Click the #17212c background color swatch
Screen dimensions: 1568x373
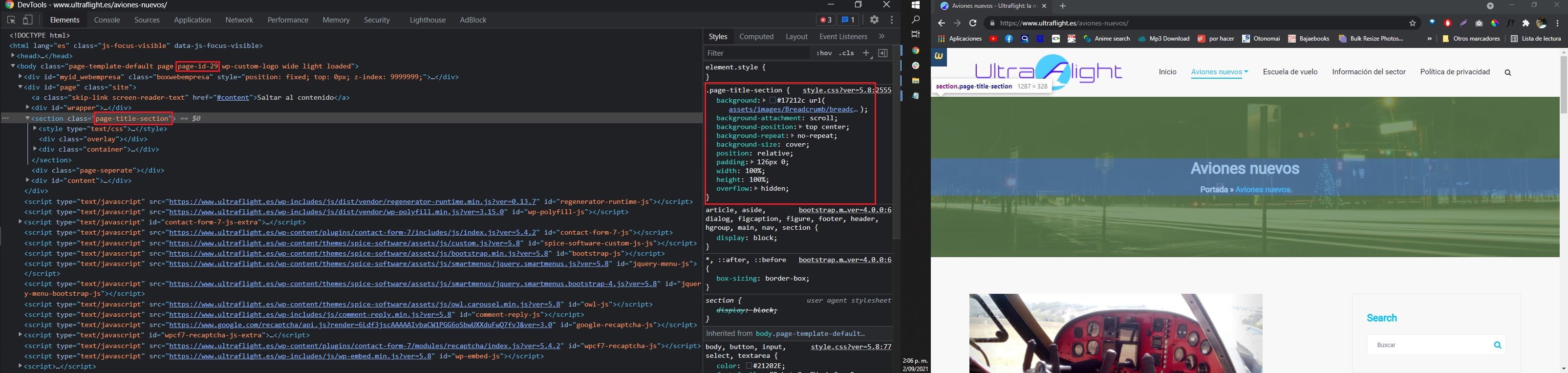pyautogui.click(x=773, y=101)
